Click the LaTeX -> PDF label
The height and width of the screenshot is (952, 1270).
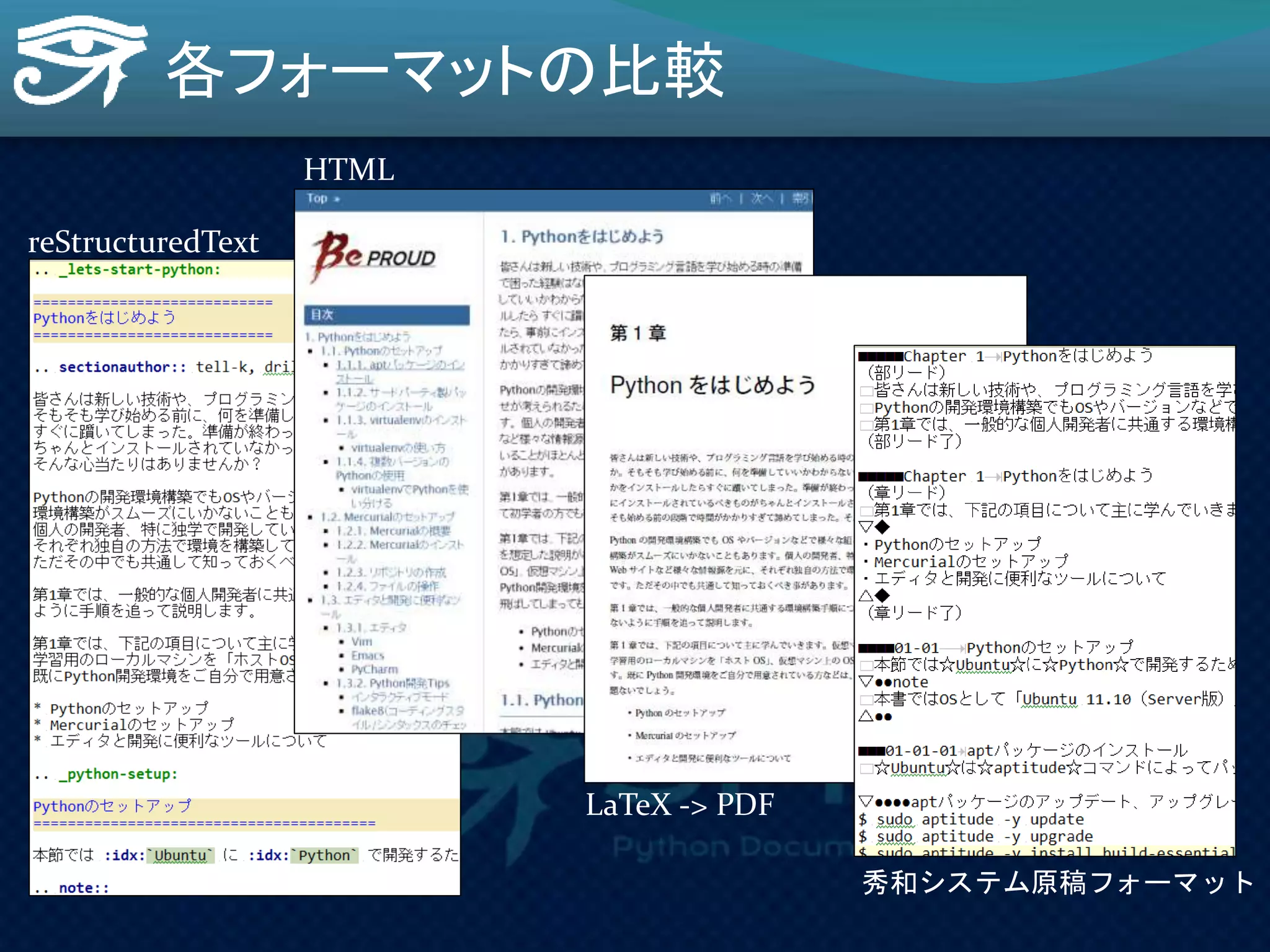pyautogui.click(x=680, y=804)
